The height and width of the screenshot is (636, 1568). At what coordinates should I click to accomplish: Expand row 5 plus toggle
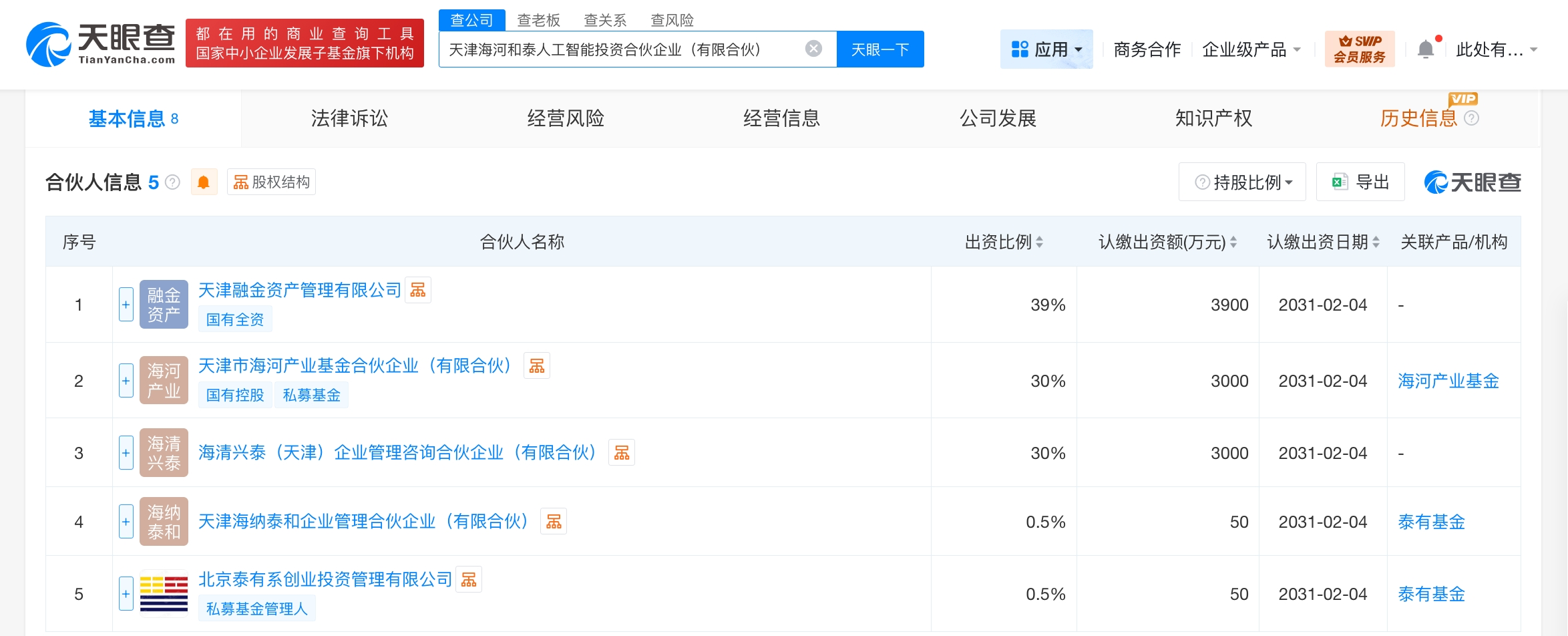(126, 594)
